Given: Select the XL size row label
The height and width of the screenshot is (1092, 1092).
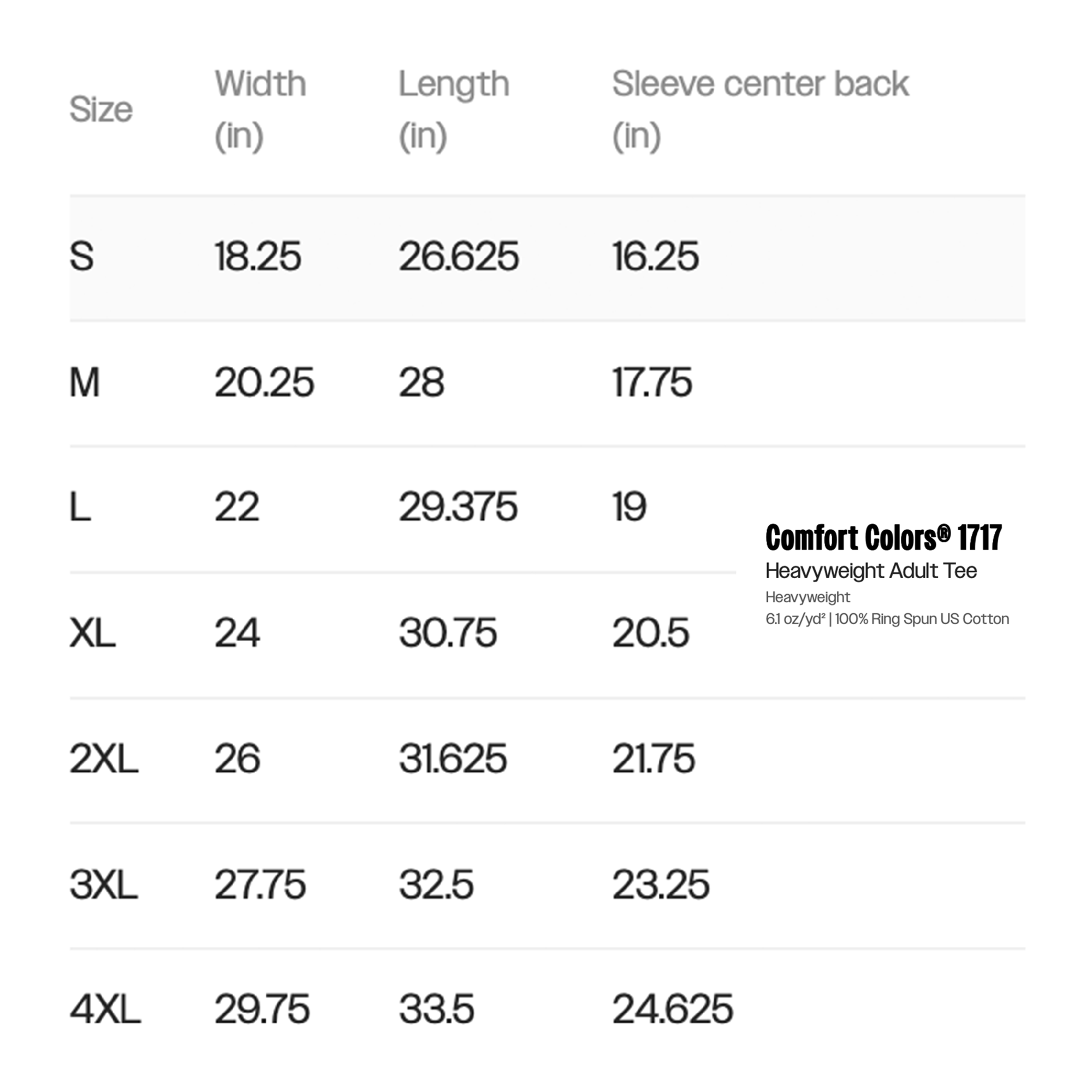Looking at the screenshot, I should (93, 632).
